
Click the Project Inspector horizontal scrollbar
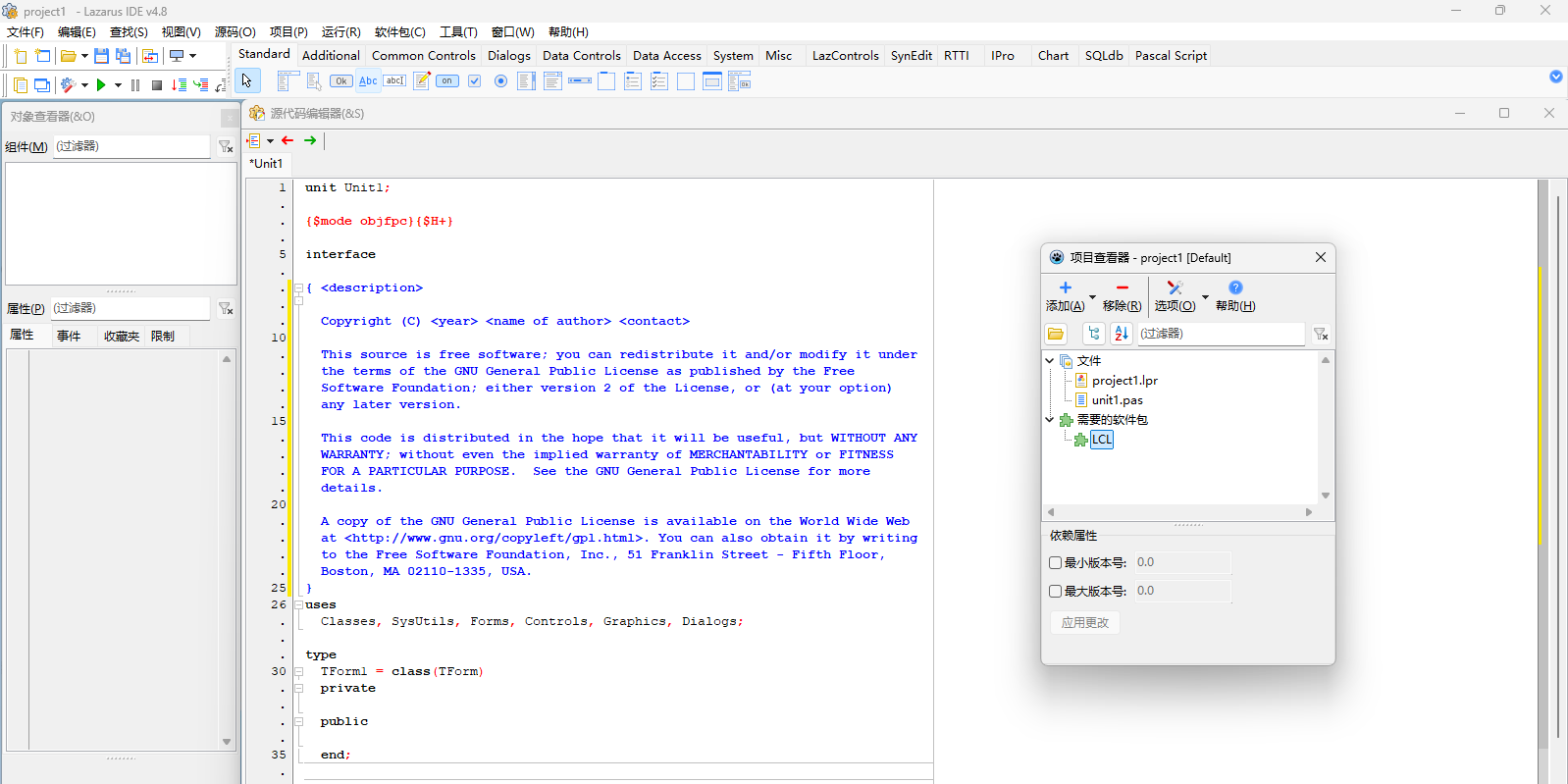(x=1179, y=512)
